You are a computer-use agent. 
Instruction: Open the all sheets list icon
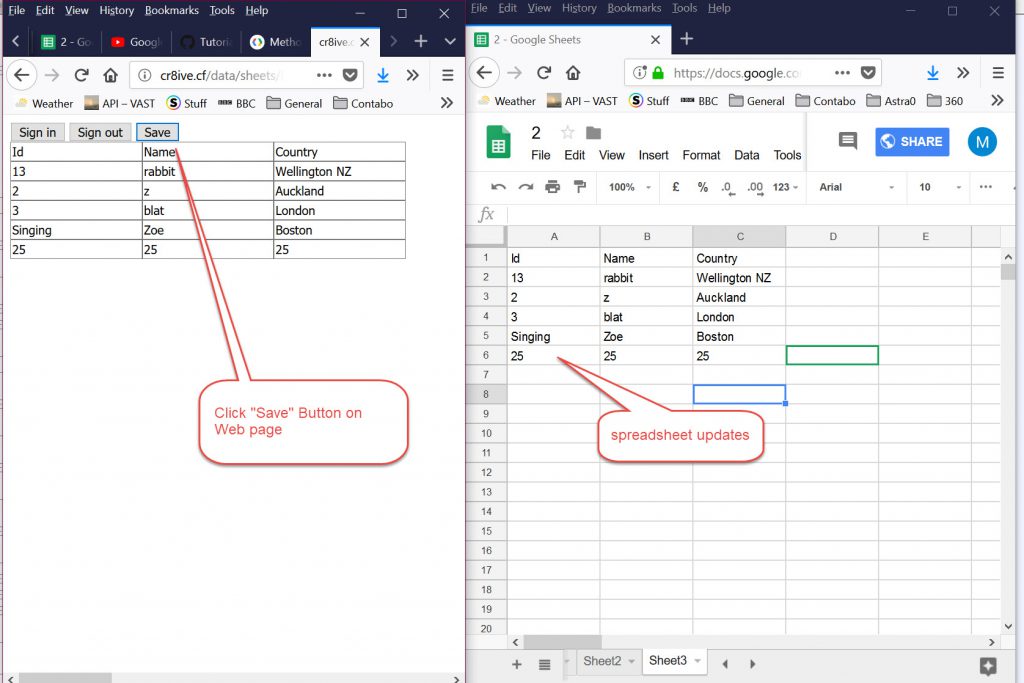click(x=545, y=664)
